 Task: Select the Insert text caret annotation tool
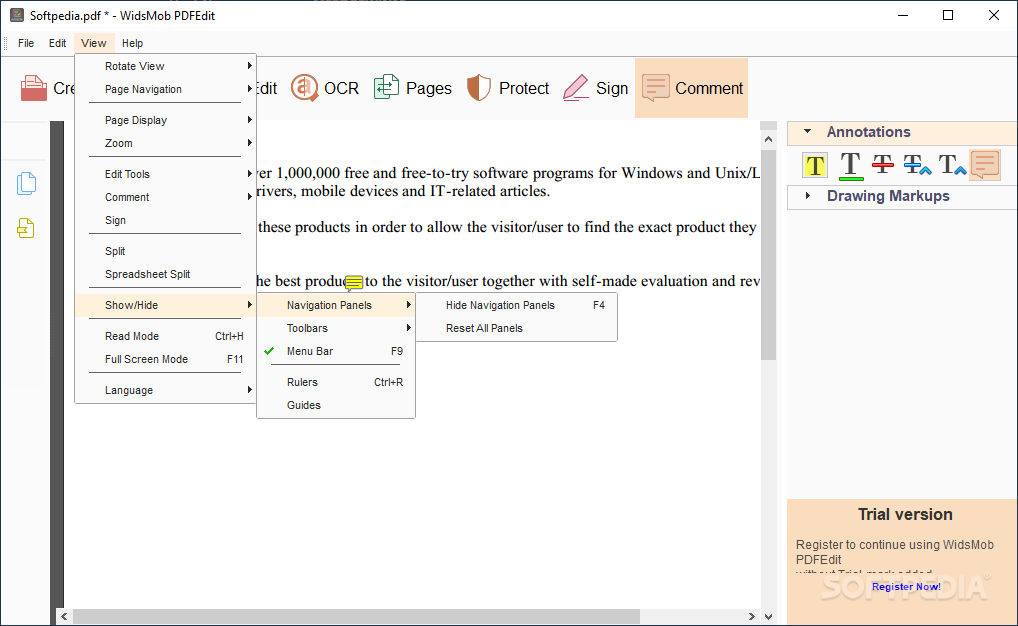tap(952, 164)
